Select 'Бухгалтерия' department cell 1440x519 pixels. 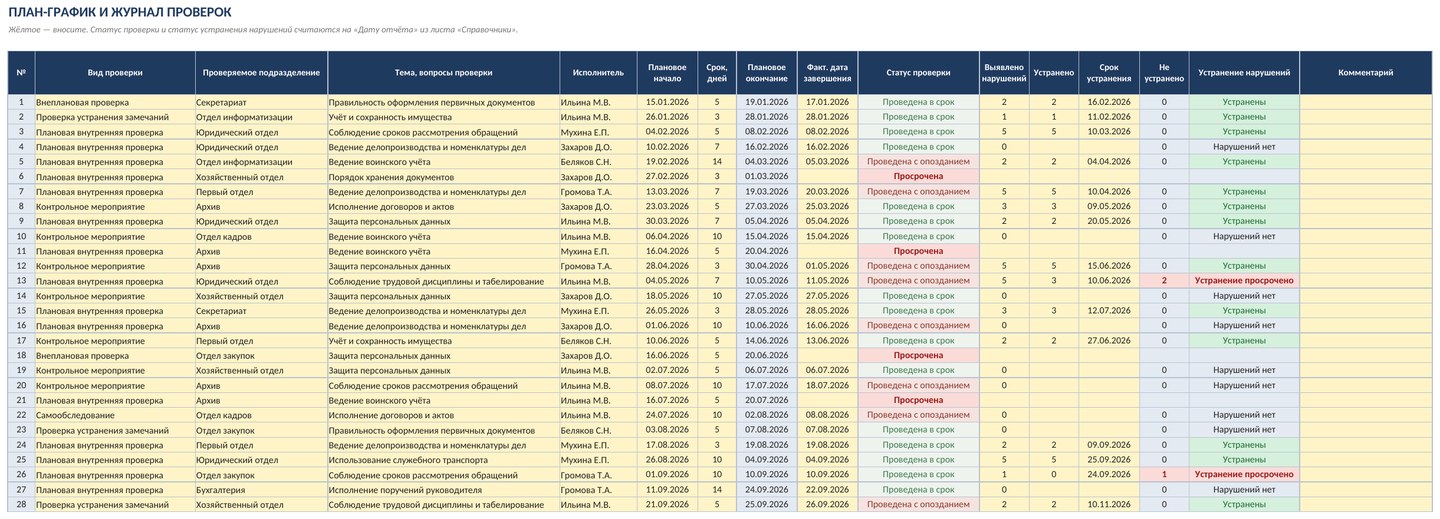click(261, 490)
